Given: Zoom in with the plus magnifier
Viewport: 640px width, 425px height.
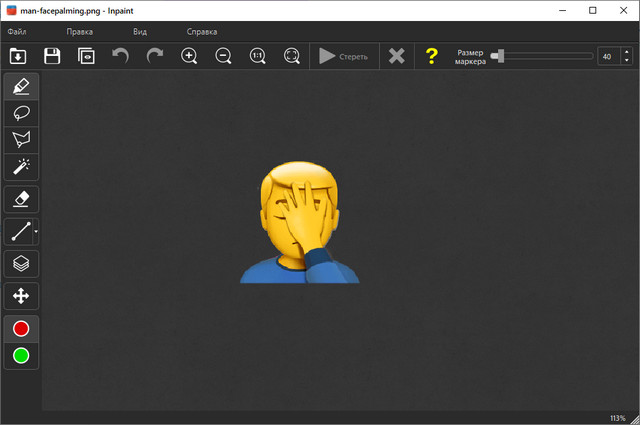Looking at the screenshot, I should (189, 56).
